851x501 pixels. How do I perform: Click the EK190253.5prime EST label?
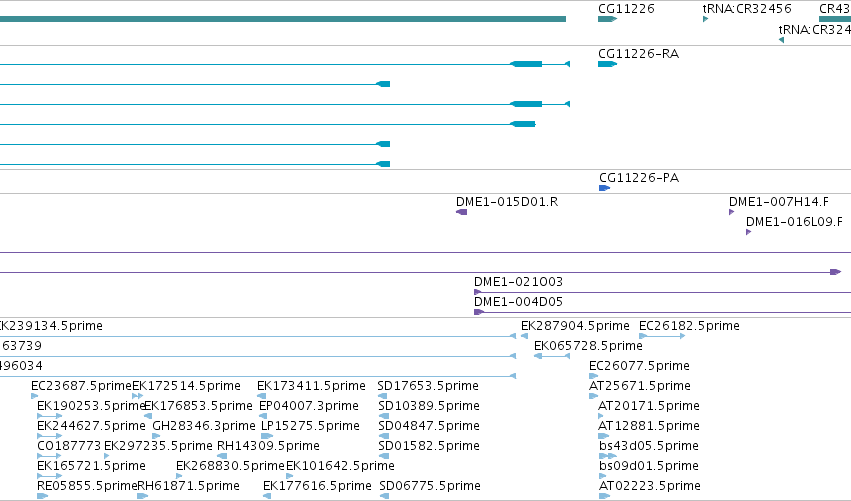(91, 406)
